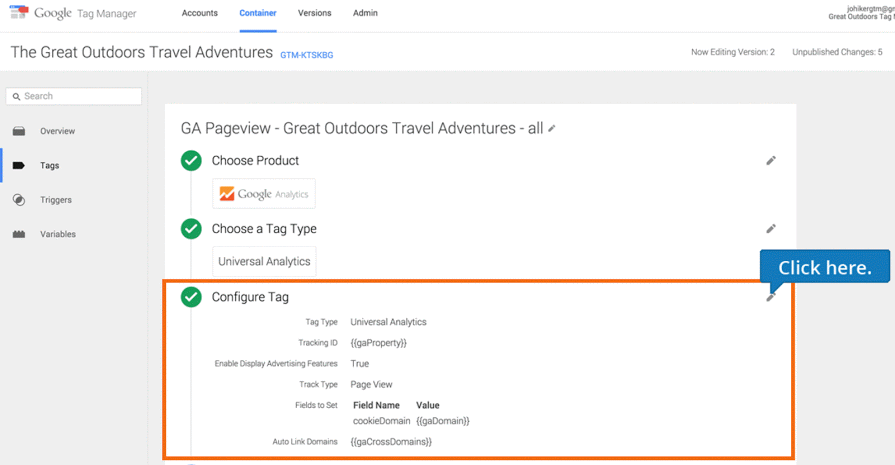Click the account email at top right
Viewport: 895px width, 465px height.
pyautogui.click(x=871, y=9)
